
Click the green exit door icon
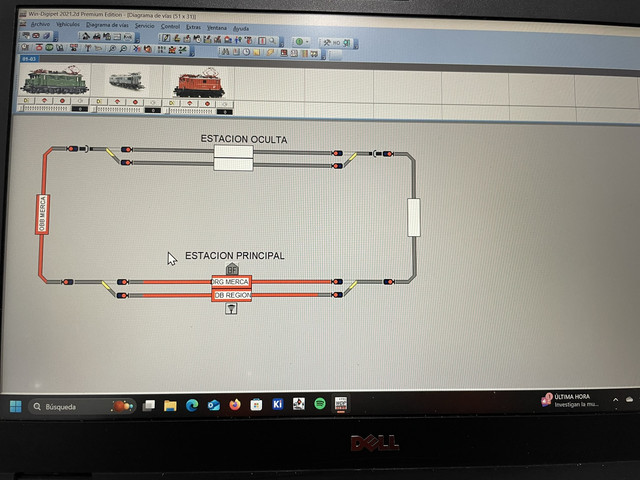pyautogui.click(x=347, y=43)
